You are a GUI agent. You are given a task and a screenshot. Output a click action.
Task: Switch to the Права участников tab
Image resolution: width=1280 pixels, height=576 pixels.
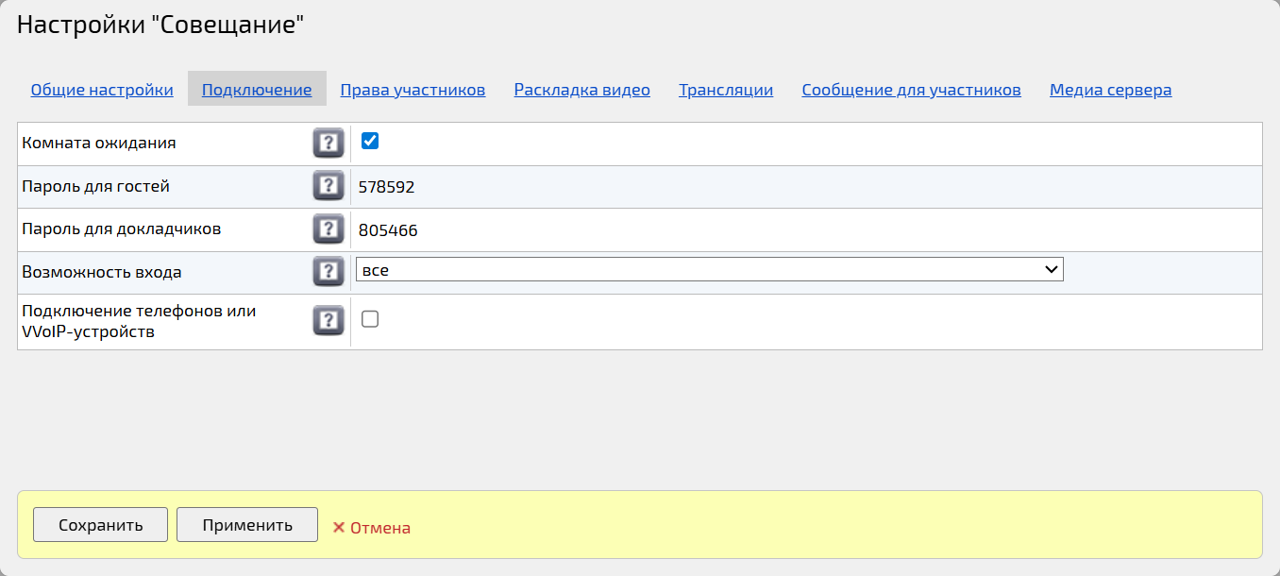click(413, 90)
